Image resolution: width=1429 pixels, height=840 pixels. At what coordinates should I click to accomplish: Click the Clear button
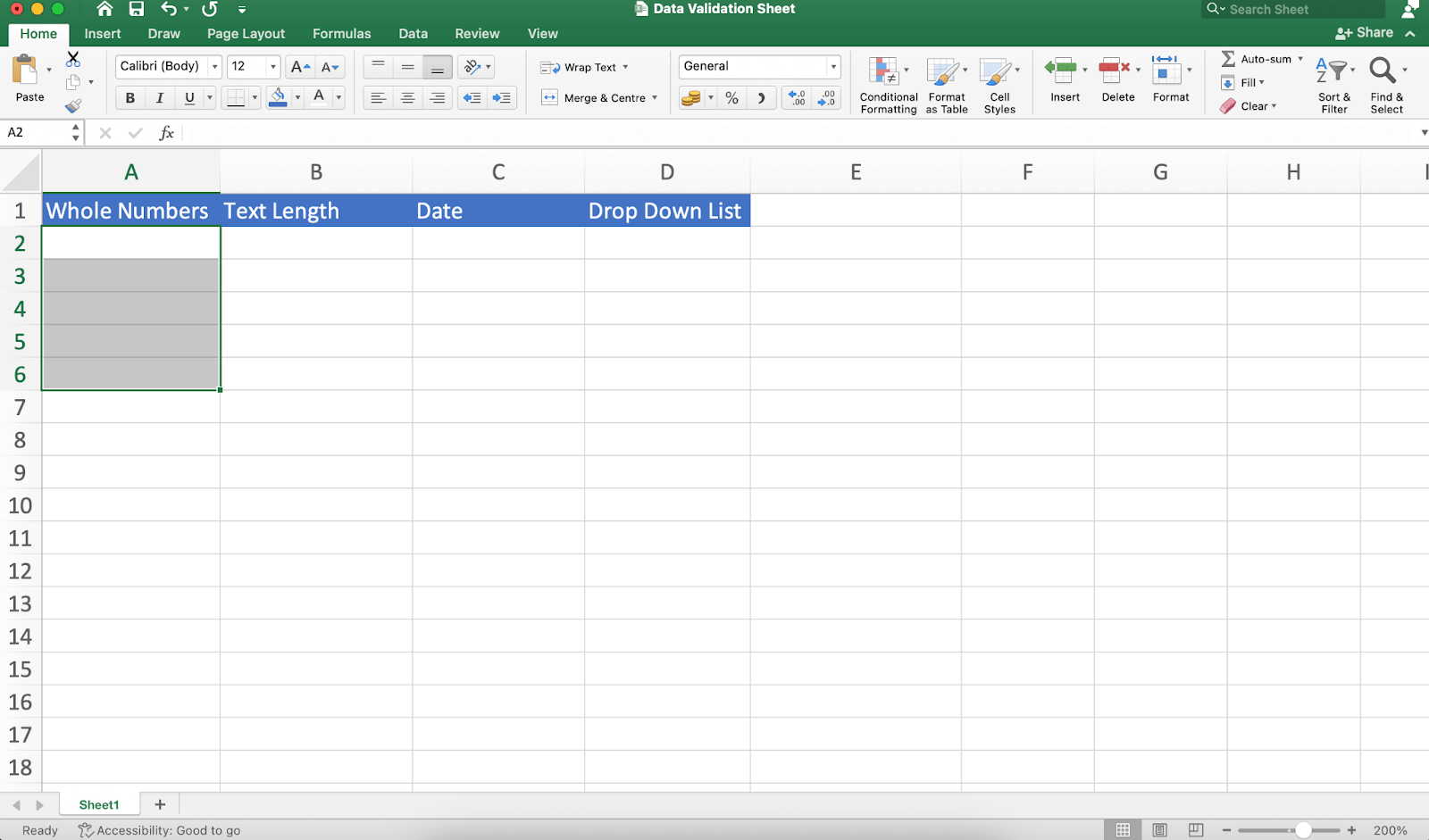coord(1252,105)
